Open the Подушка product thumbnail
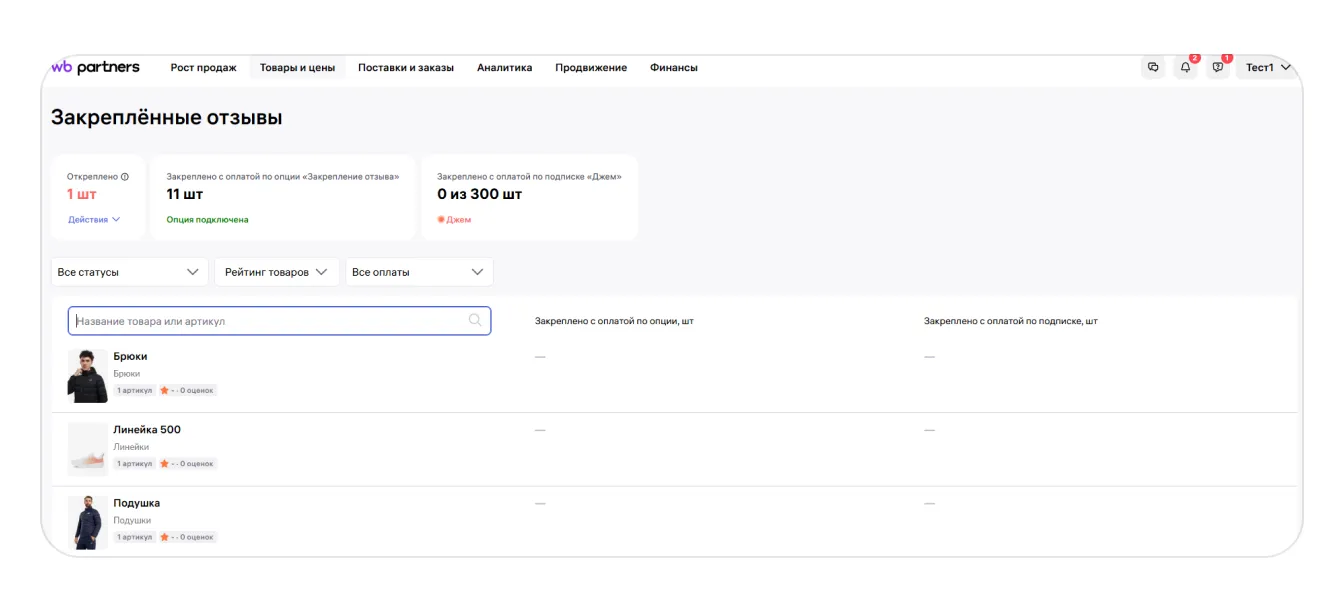This screenshot has height=612, width=1344. point(87,522)
